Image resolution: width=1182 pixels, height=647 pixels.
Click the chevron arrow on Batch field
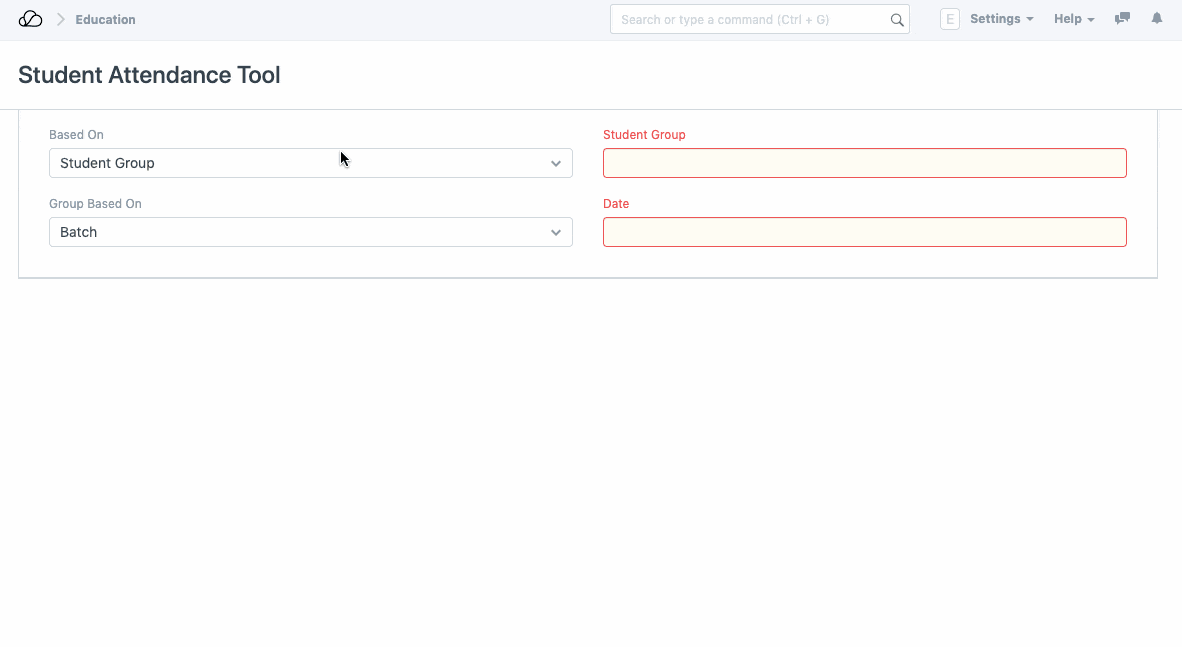tap(556, 233)
